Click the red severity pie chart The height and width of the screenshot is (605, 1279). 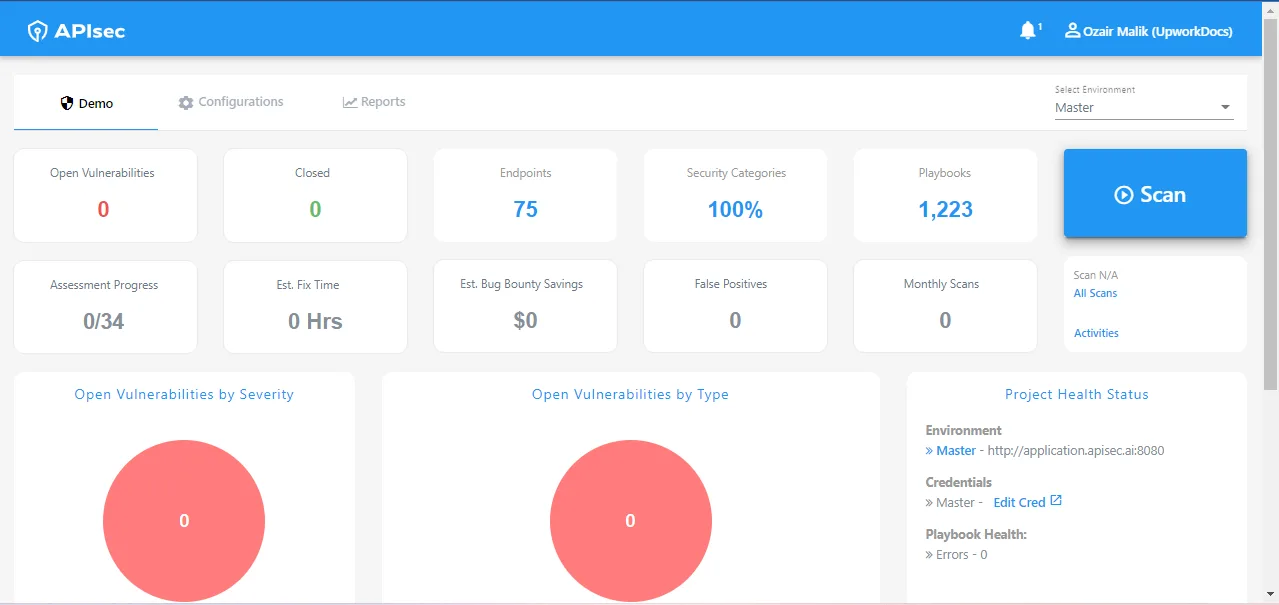[x=184, y=520]
